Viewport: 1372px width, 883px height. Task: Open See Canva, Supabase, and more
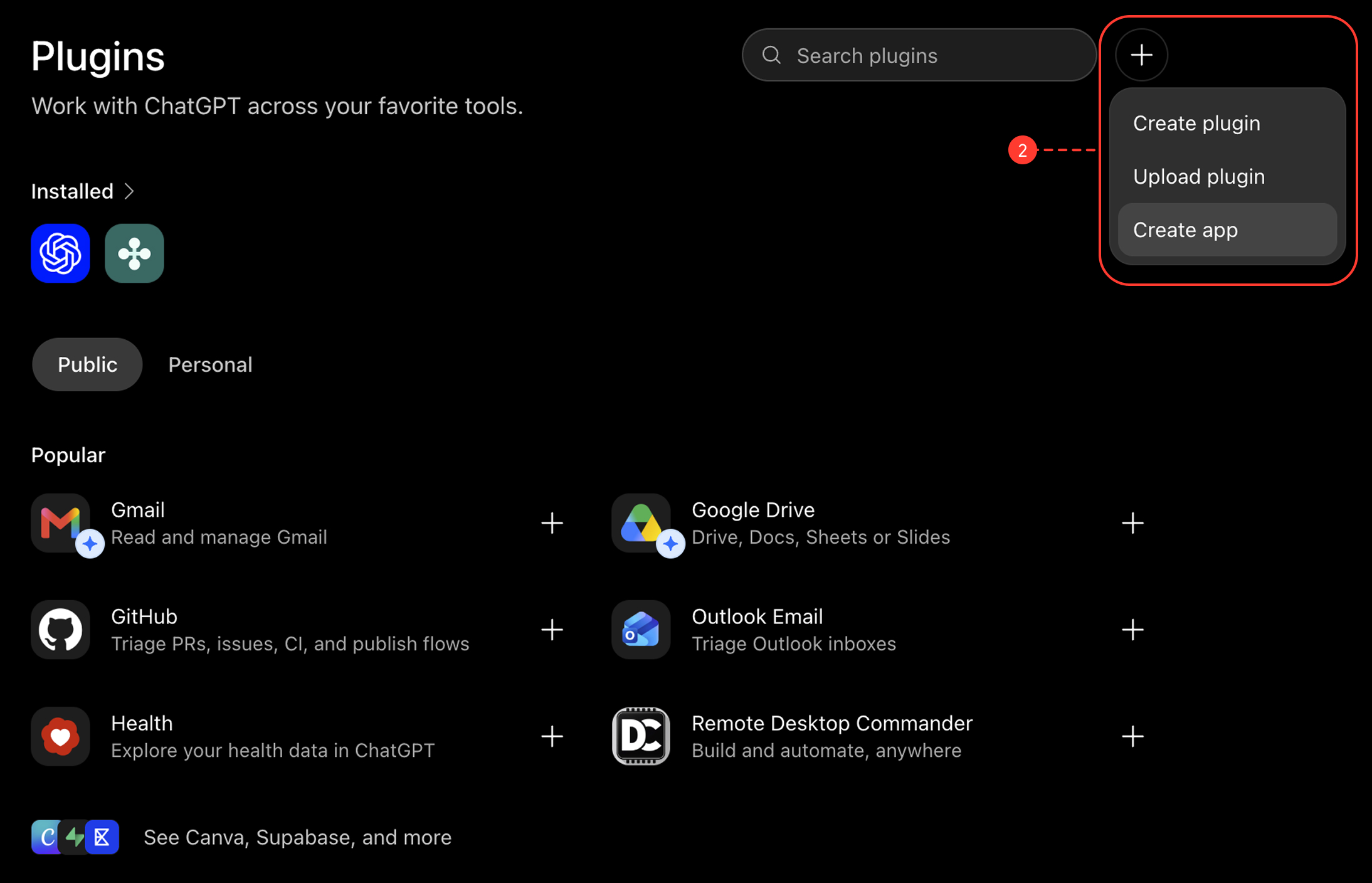[x=297, y=837]
